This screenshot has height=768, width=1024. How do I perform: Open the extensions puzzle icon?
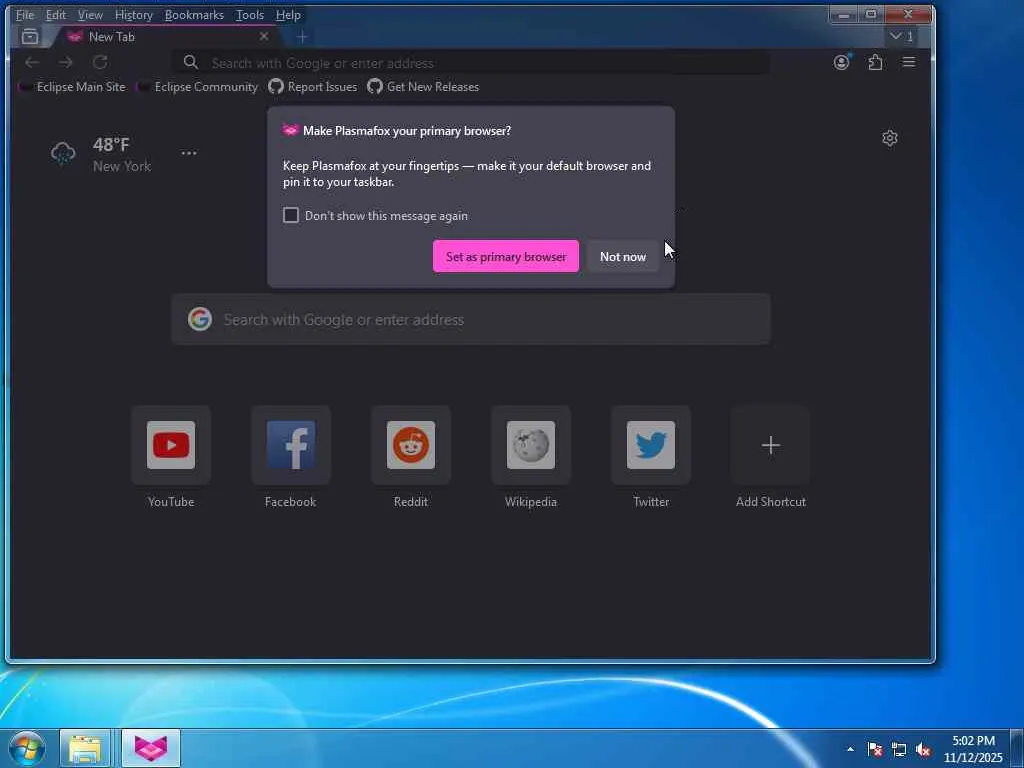[x=875, y=62]
